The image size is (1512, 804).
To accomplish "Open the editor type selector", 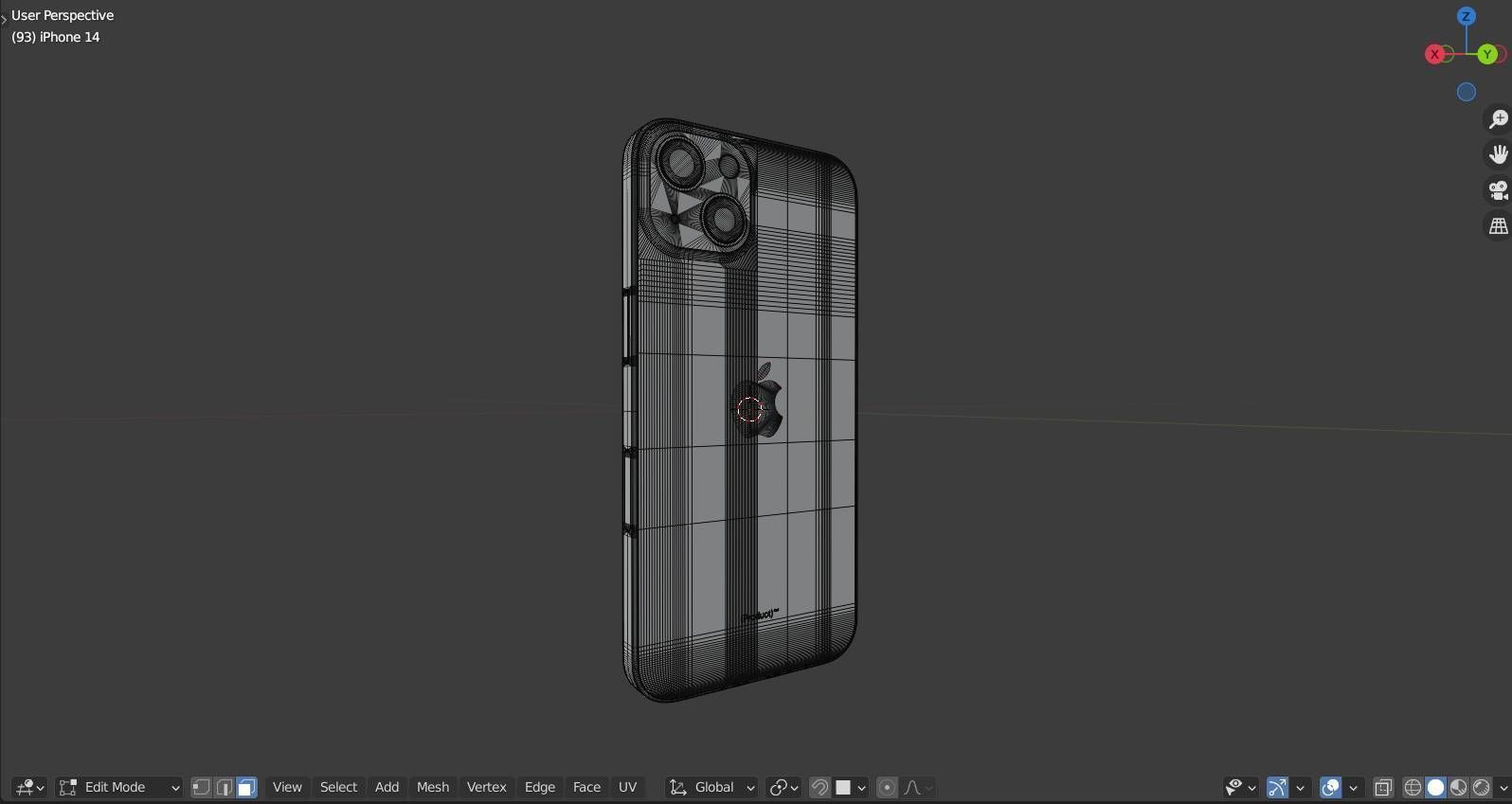I will click(29, 787).
